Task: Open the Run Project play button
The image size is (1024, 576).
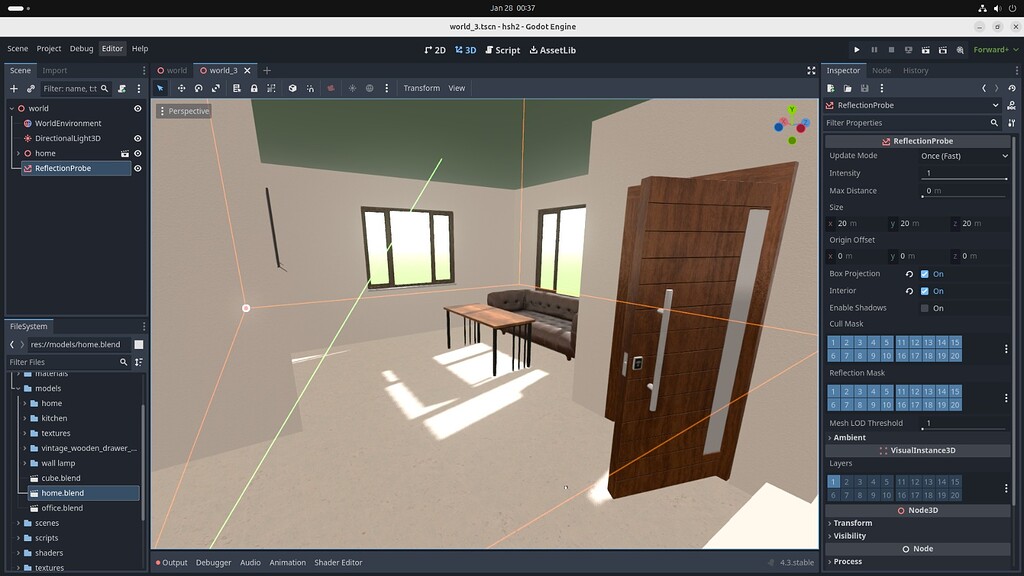Action: point(856,48)
